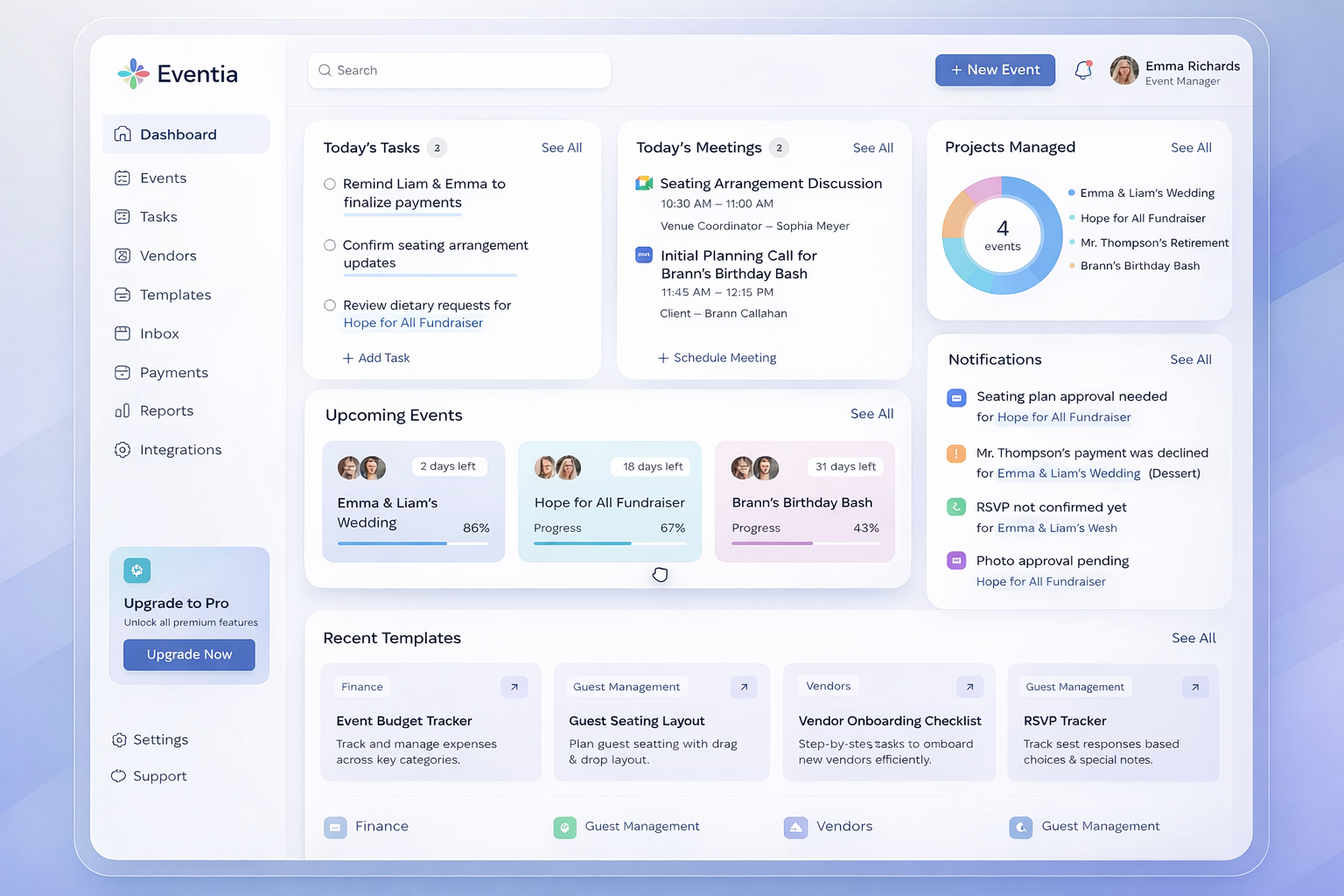Open RSVP Tracker template arrow icon
This screenshot has width=1344, height=896.
[1195, 687]
